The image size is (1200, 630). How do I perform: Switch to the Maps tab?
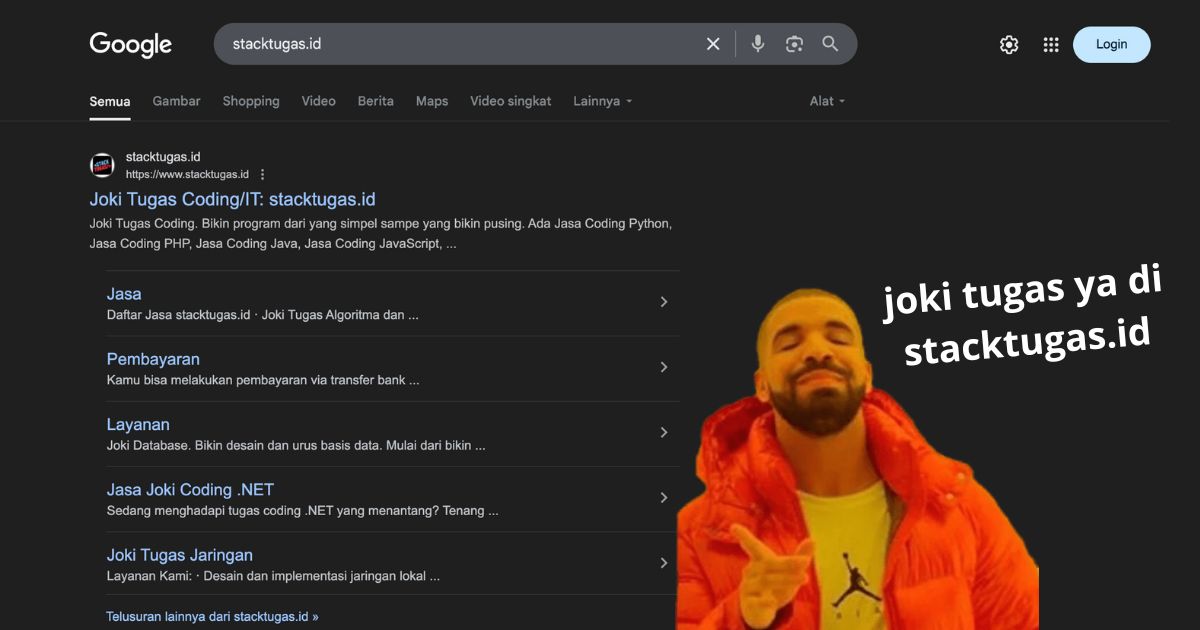click(432, 101)
